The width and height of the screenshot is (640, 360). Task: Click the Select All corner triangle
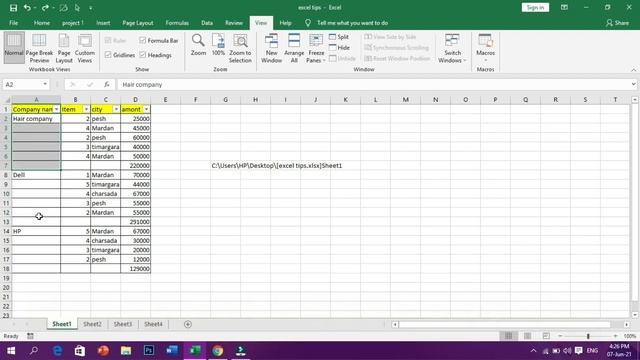7,100
